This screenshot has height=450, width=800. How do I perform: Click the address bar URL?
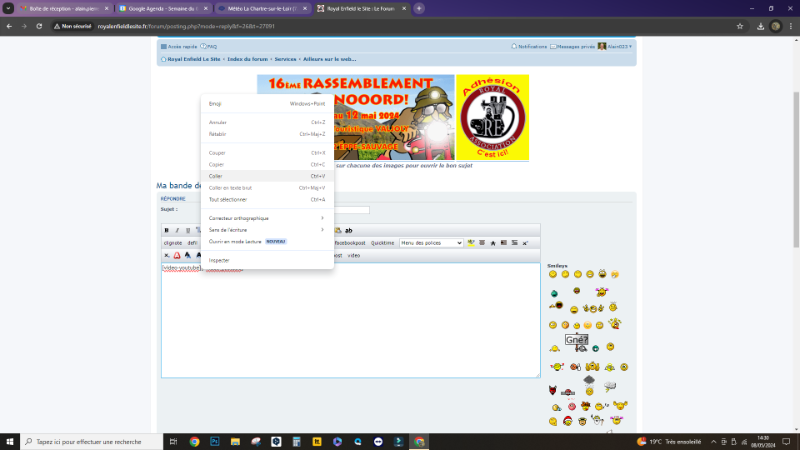[x=186, y=26]
